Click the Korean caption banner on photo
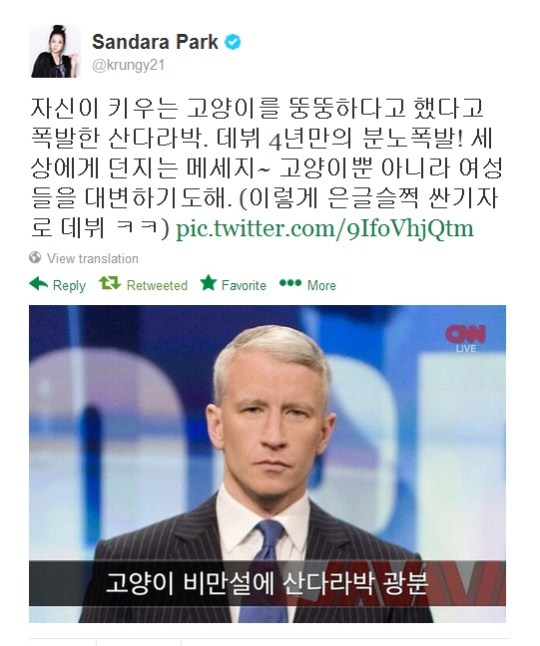This screenshot has height=646, width=540. (267, 583)
